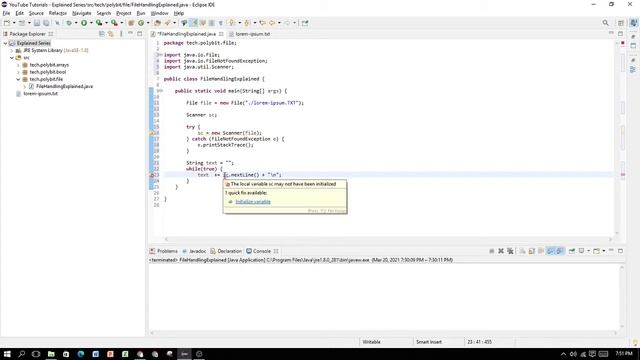The width and height of the screenshot is (640, 360).
Task: Click the New file toolbar icon
Action: [x=7, y=23]
